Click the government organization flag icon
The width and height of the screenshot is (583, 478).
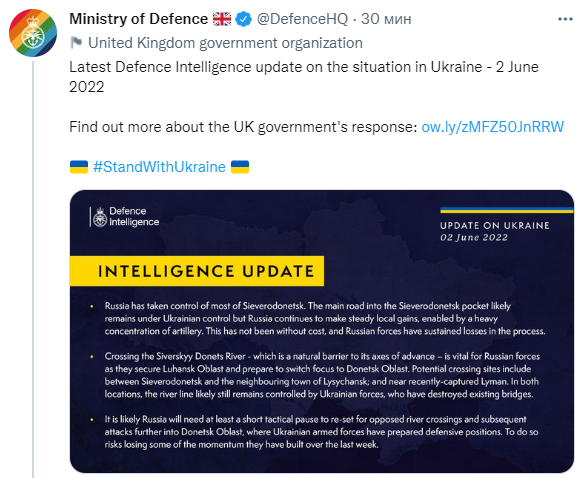[x=76, y=43]
